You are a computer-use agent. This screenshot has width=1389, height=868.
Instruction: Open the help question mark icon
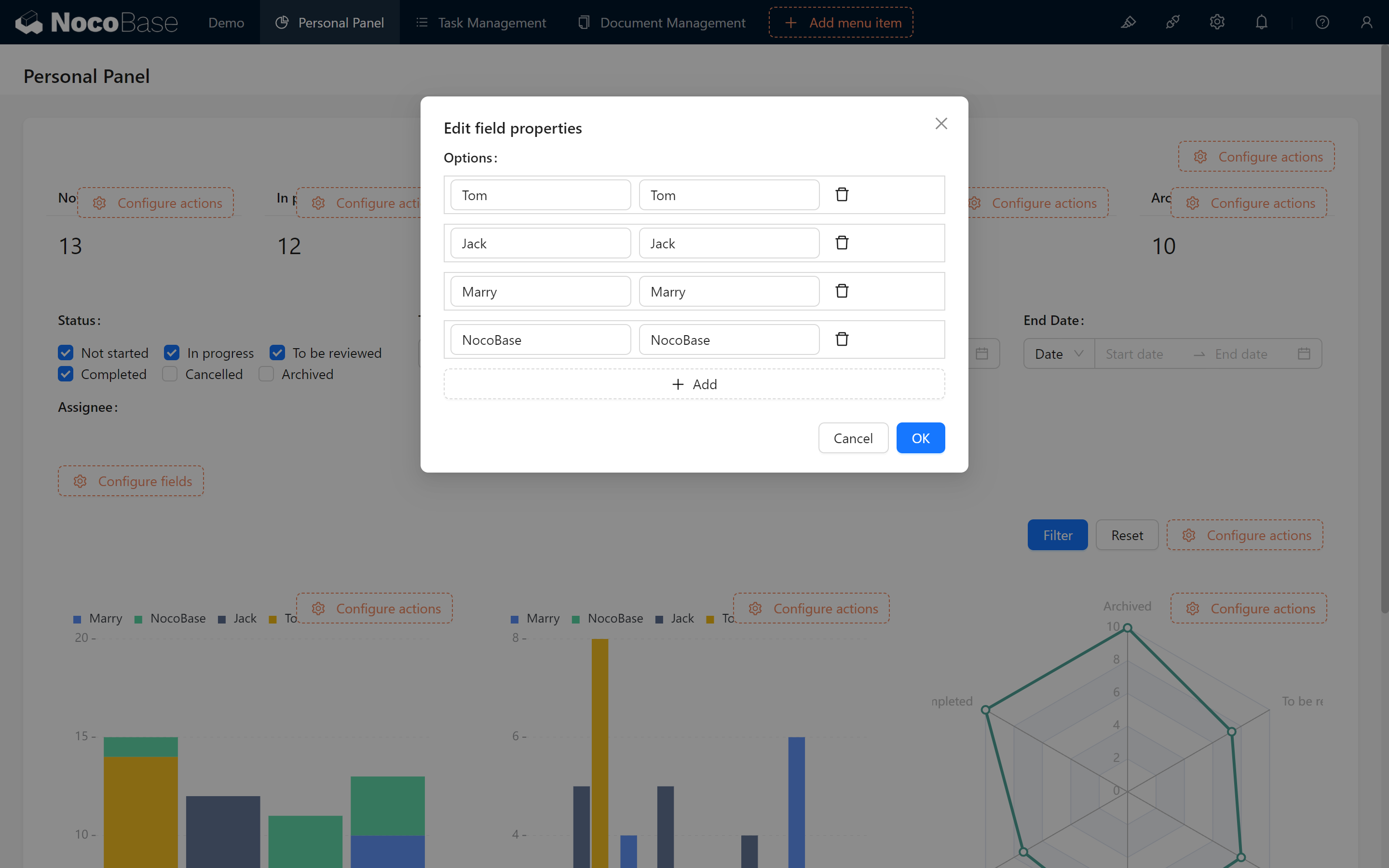1322,22
